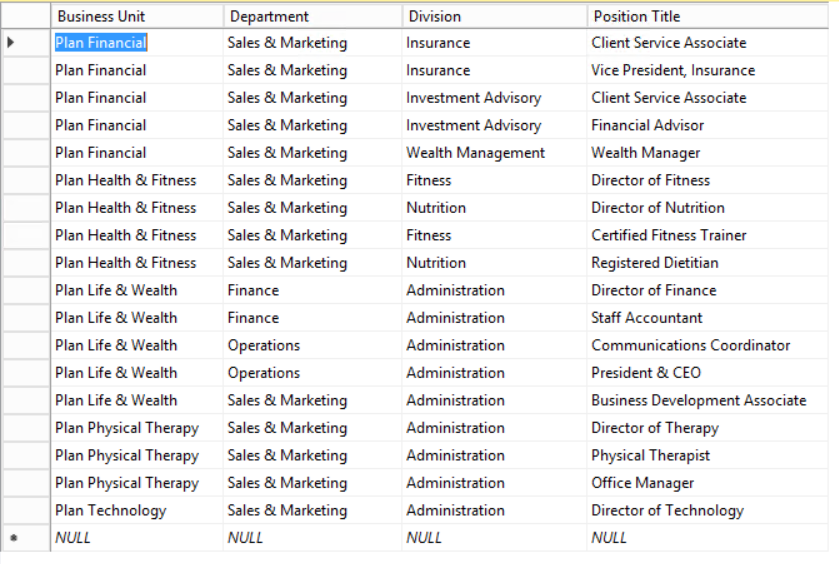Select the Certified Fitness Trainer cell
This screenshot has width=839, height=564.
[x=668, y=236]
